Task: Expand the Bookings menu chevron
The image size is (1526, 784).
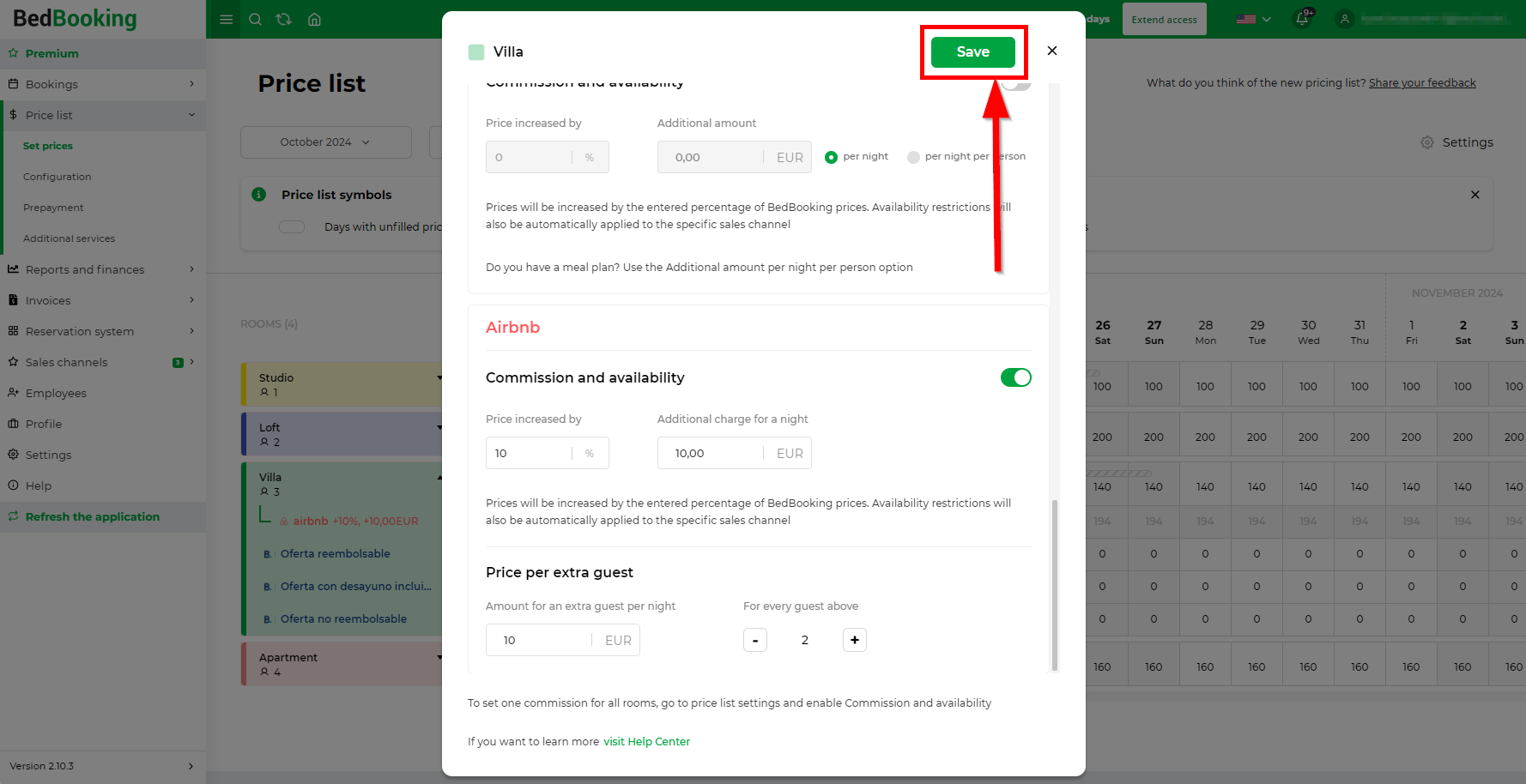Action: [191, 84]
